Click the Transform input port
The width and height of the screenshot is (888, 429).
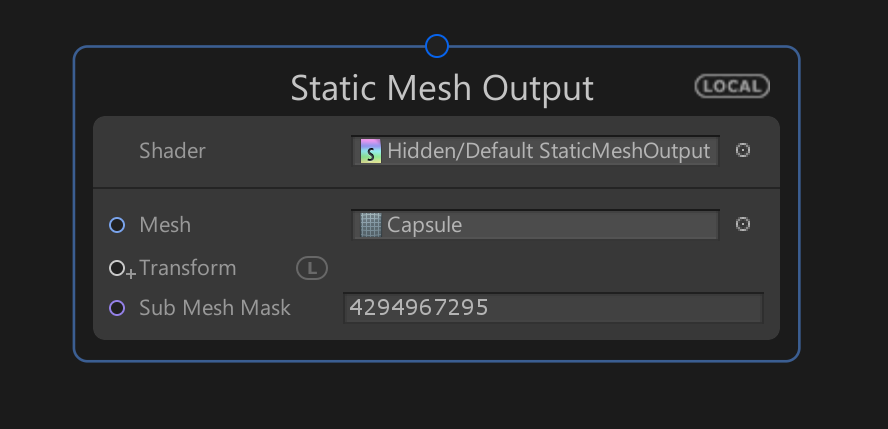click(x=117, y=268)
